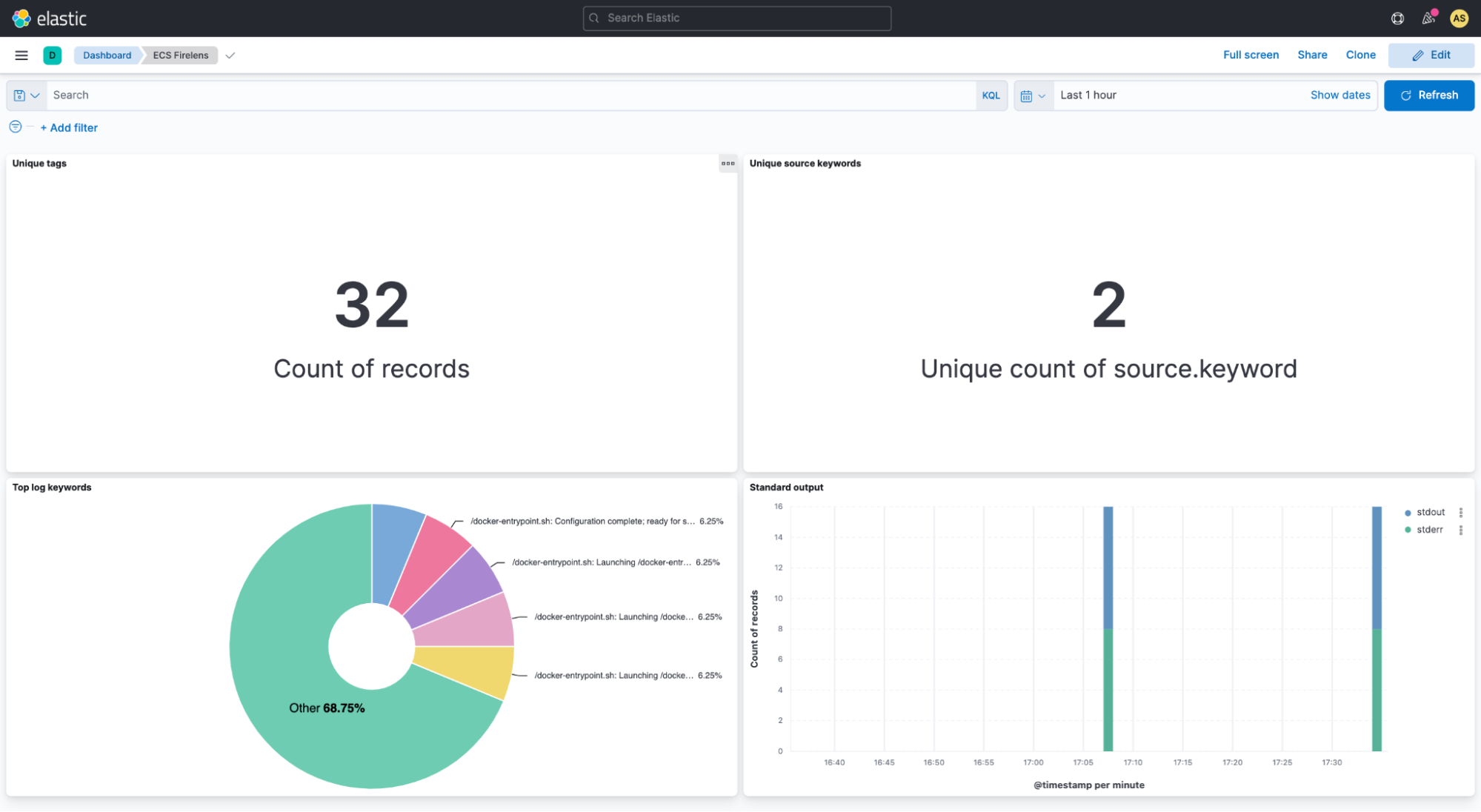The width and height of the screenshot is (1481, 812).
Task: Select the Dashboard tab breadcrumb
Action: pos(107,55)
